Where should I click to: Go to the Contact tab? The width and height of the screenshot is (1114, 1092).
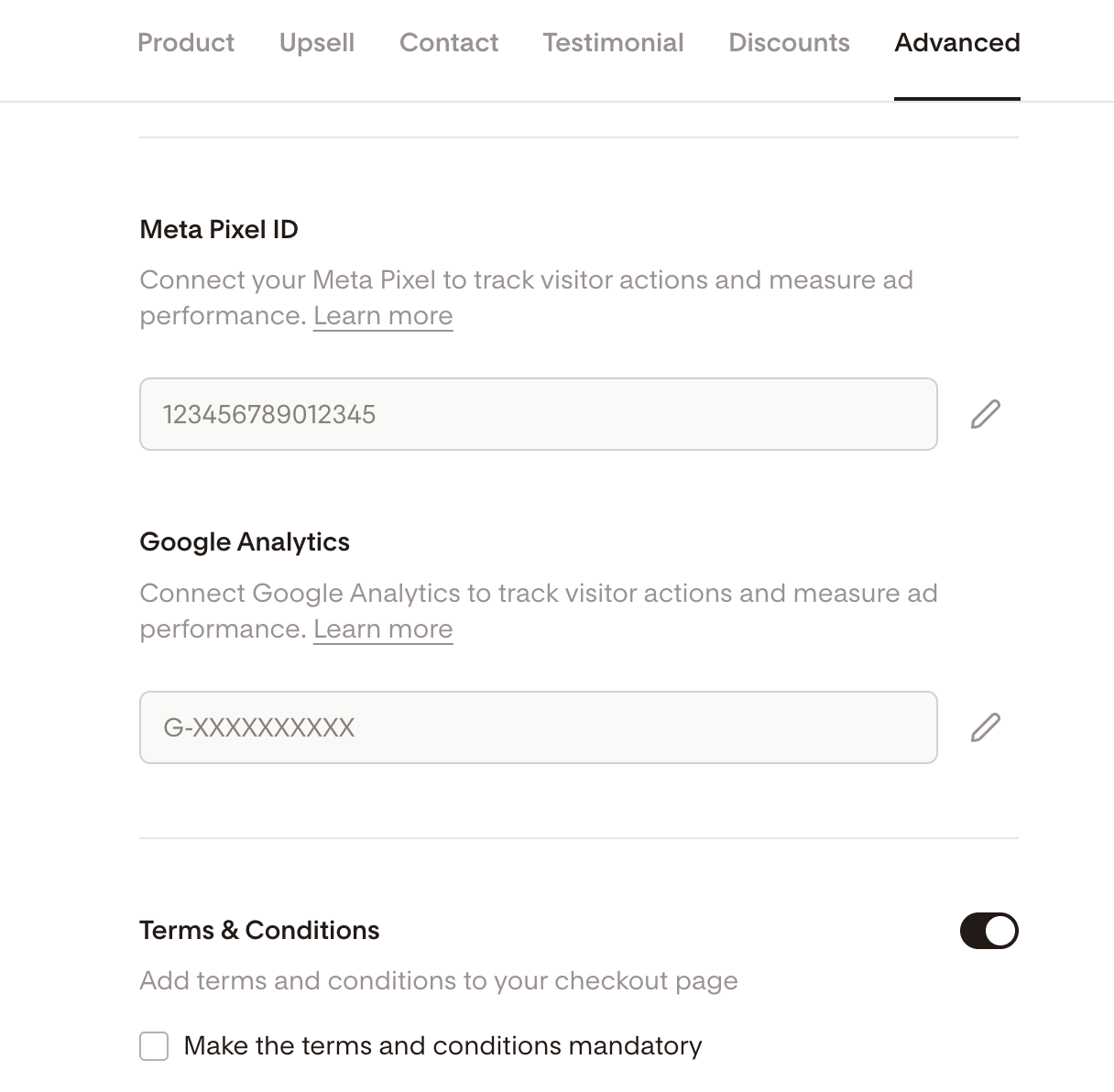(449, 43)
